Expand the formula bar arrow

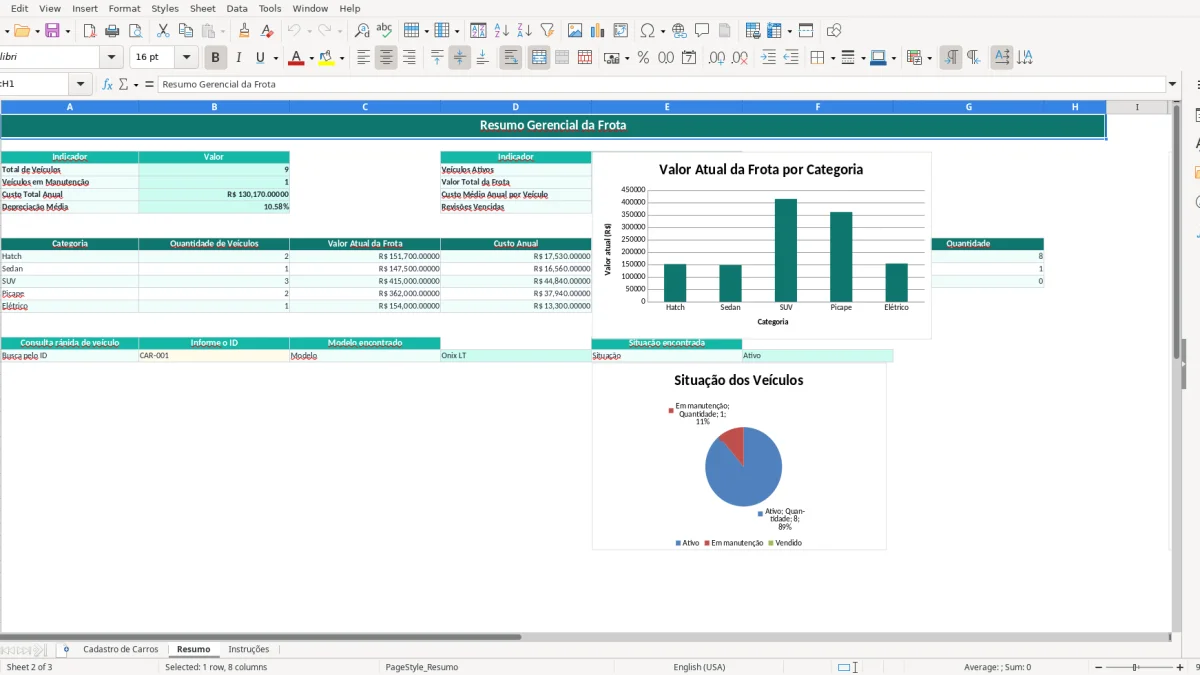1172,84
